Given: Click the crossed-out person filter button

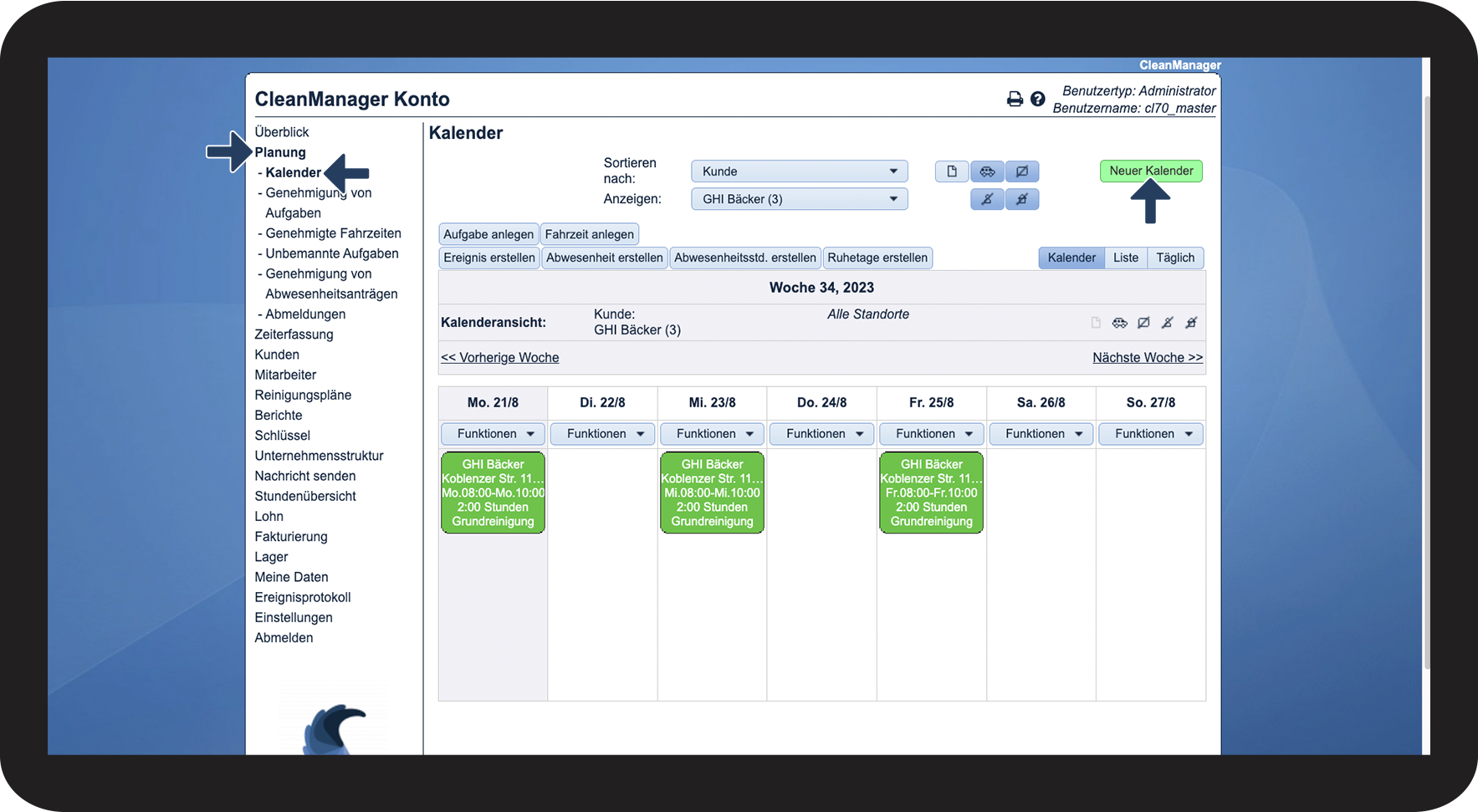Looking at the screenshot, I should (987, 199).
